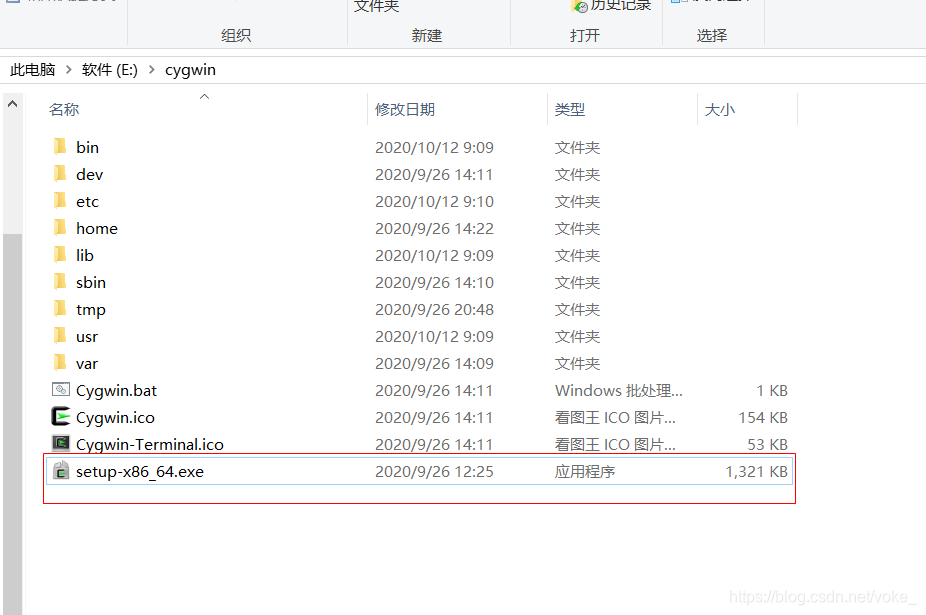Viewport: 926px width, 615px height.
Task: Click the 2020/9/26 14:09 date cell
Action: coord(434,364)
